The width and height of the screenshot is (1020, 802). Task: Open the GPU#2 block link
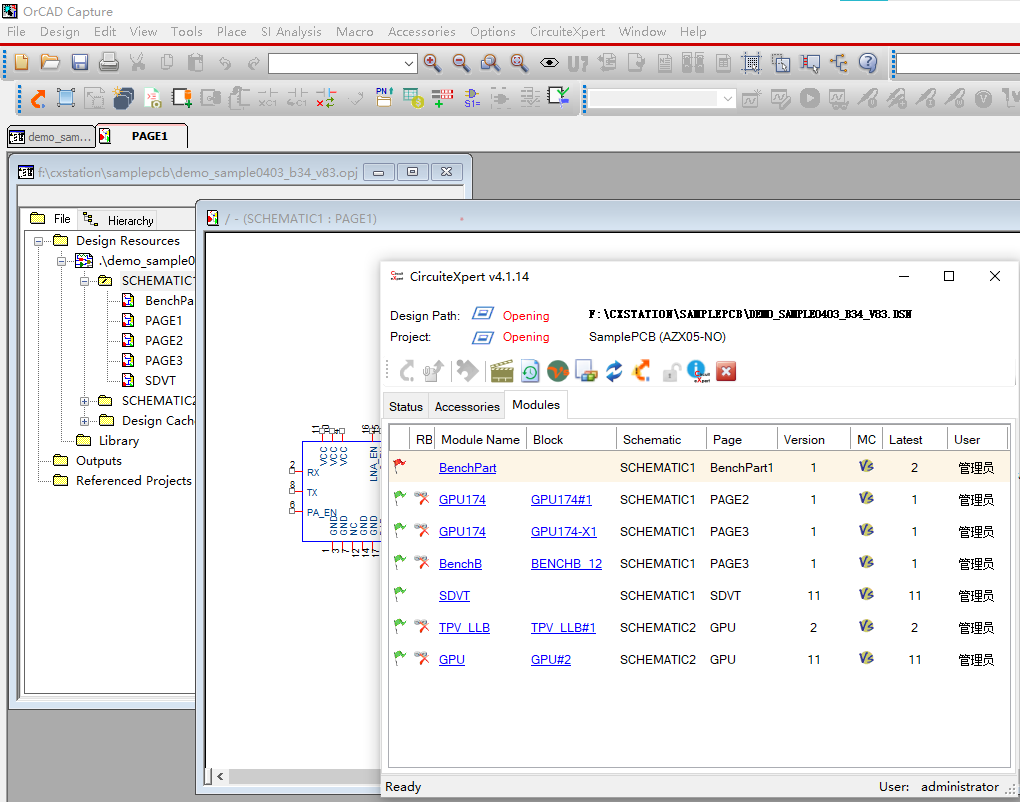tap(550, 660)
